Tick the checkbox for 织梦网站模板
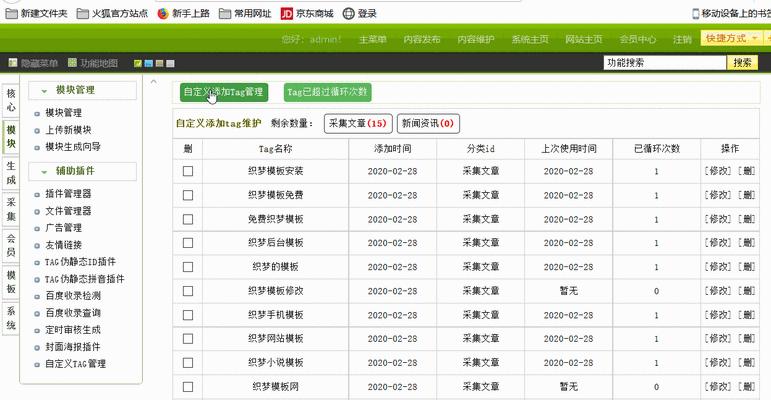 tap(188, 339)
